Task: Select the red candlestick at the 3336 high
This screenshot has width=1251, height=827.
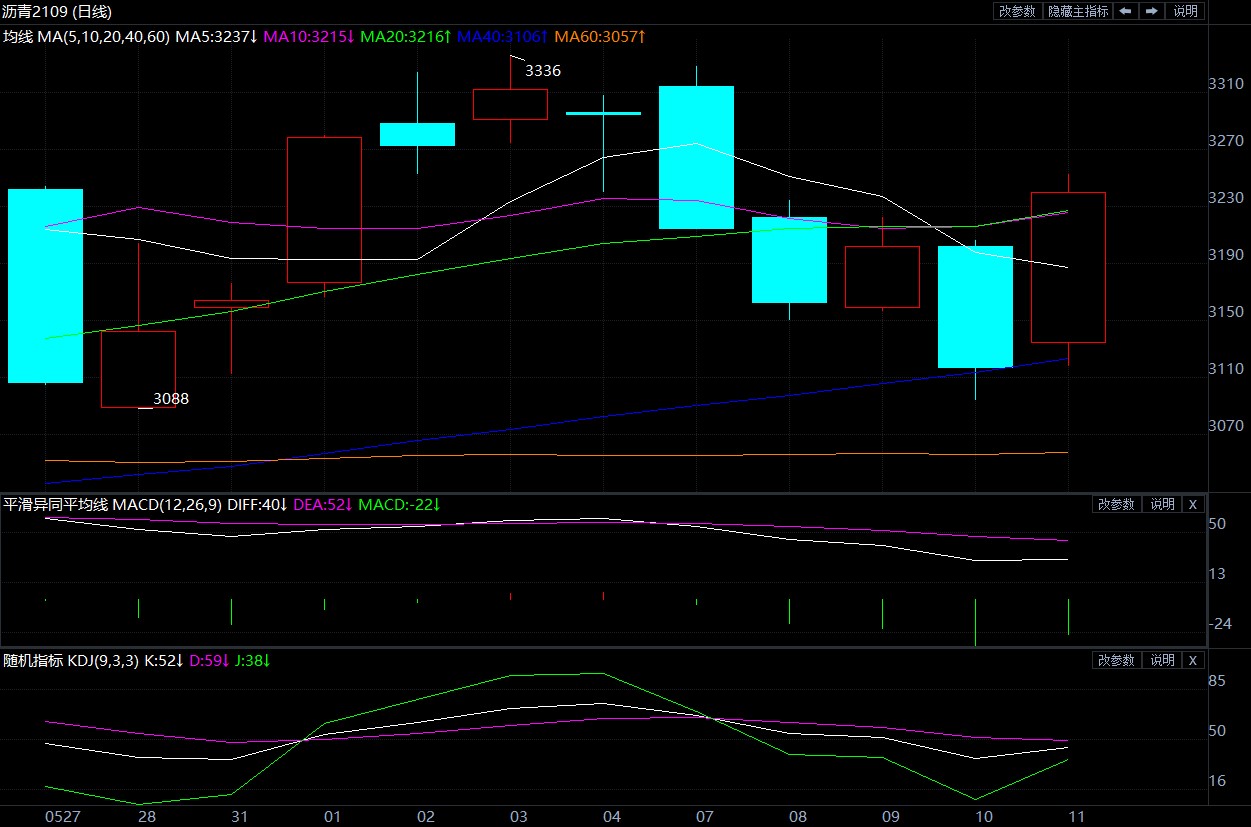Action: (510, 104)
